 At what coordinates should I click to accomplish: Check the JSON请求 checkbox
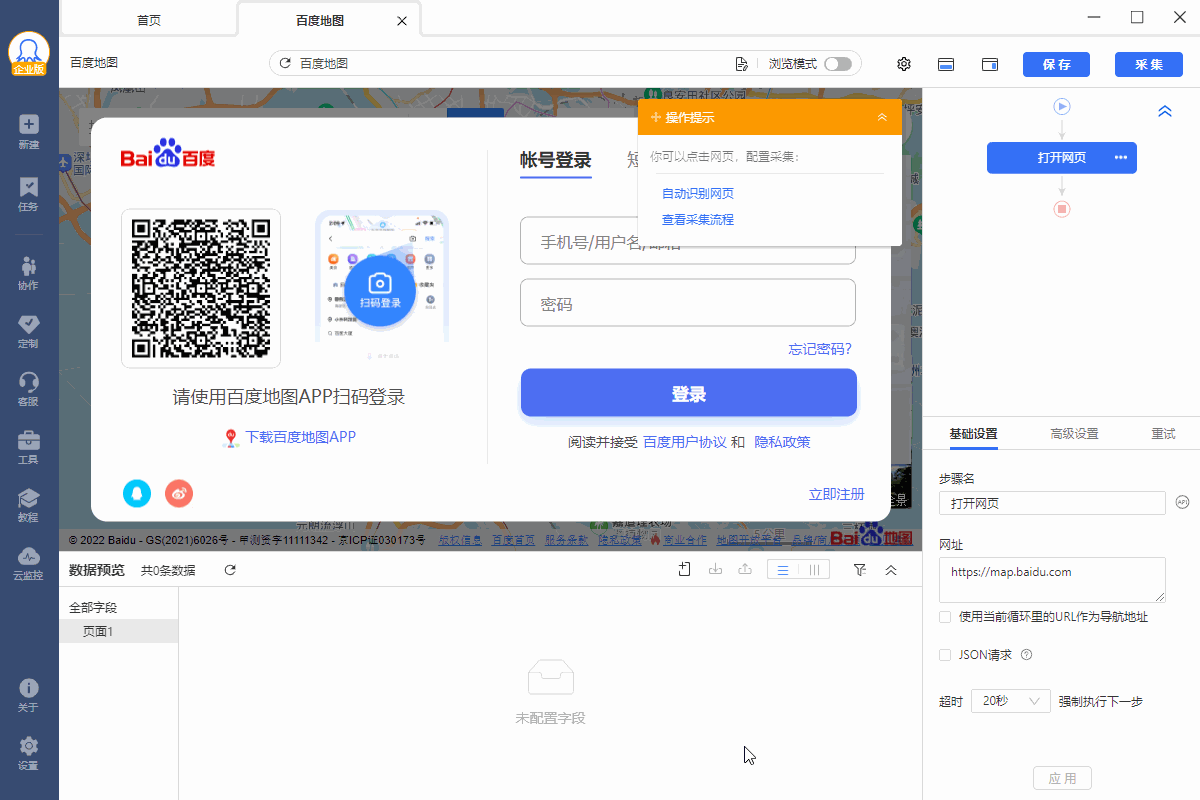[x=945, y=655]
